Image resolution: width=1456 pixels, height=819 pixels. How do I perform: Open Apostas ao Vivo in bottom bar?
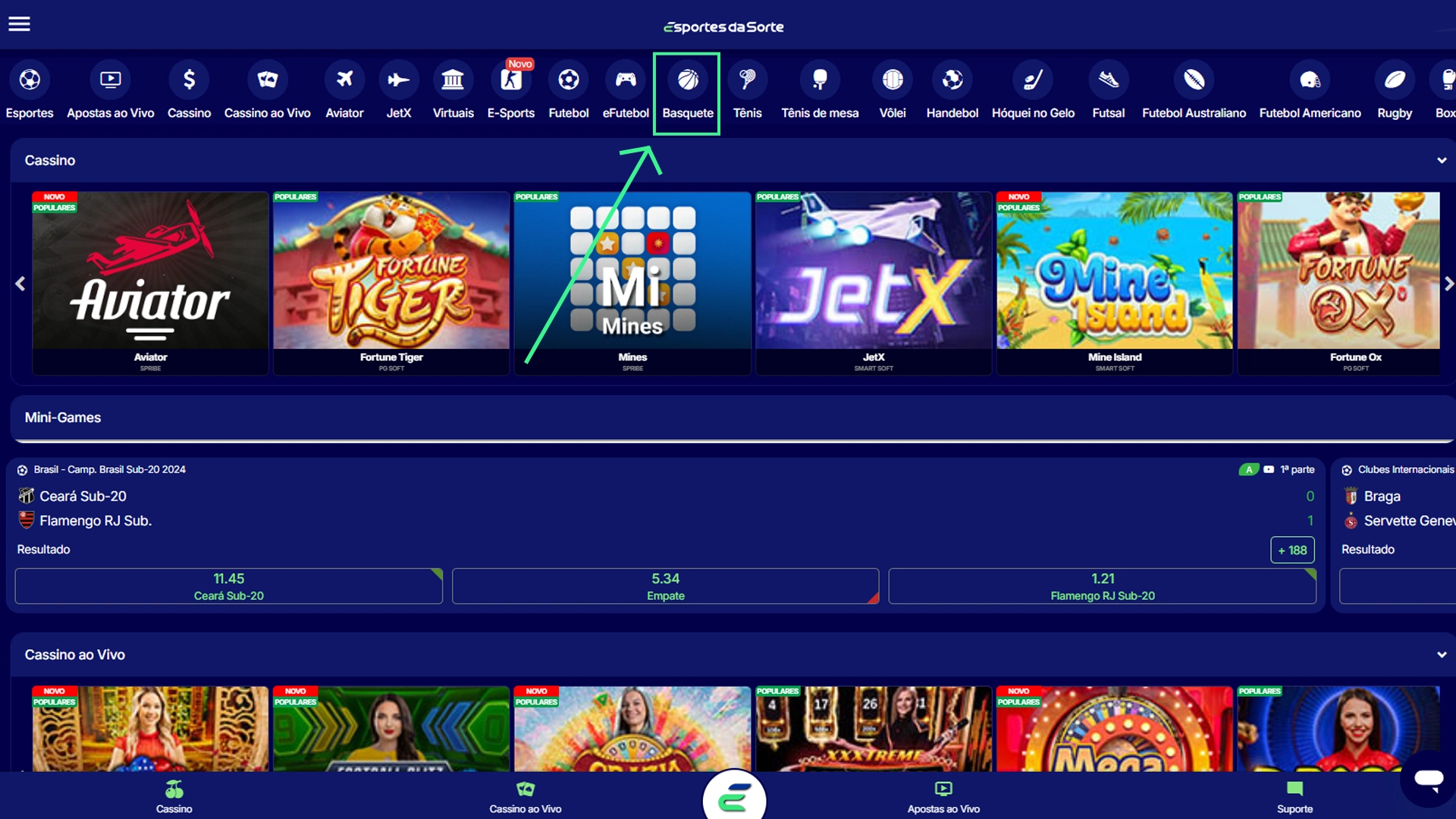tap(943, 797)
